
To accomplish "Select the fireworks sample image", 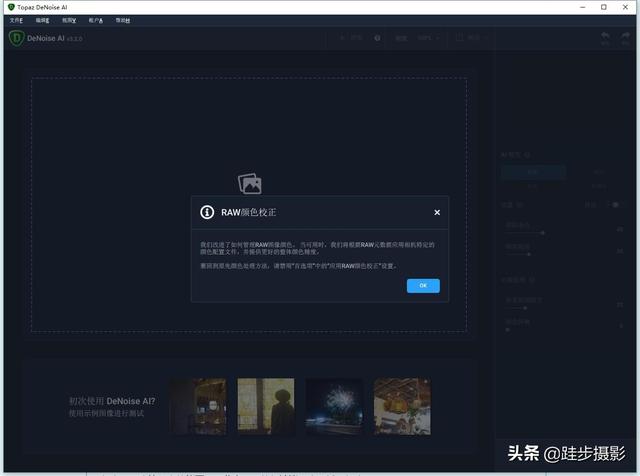I will click(x=334, y=406).
